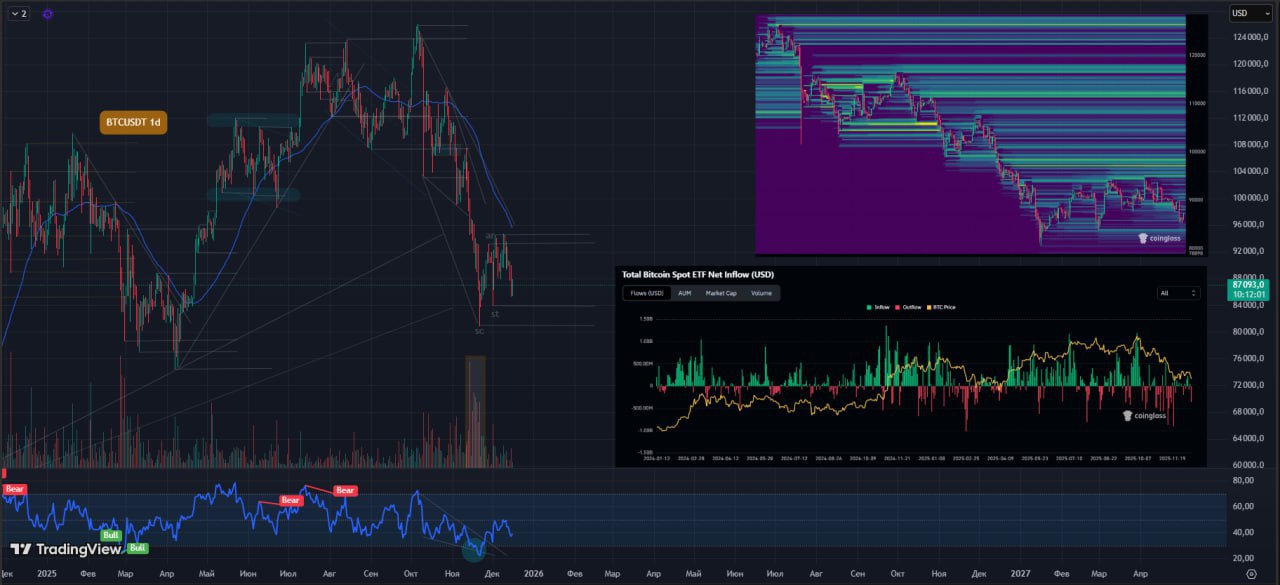The width and height of the screenshot is (1280, 585).
Task: Click the Volume tab on the ETF chart
Action: pyautogui.click(x=761, y=293)
